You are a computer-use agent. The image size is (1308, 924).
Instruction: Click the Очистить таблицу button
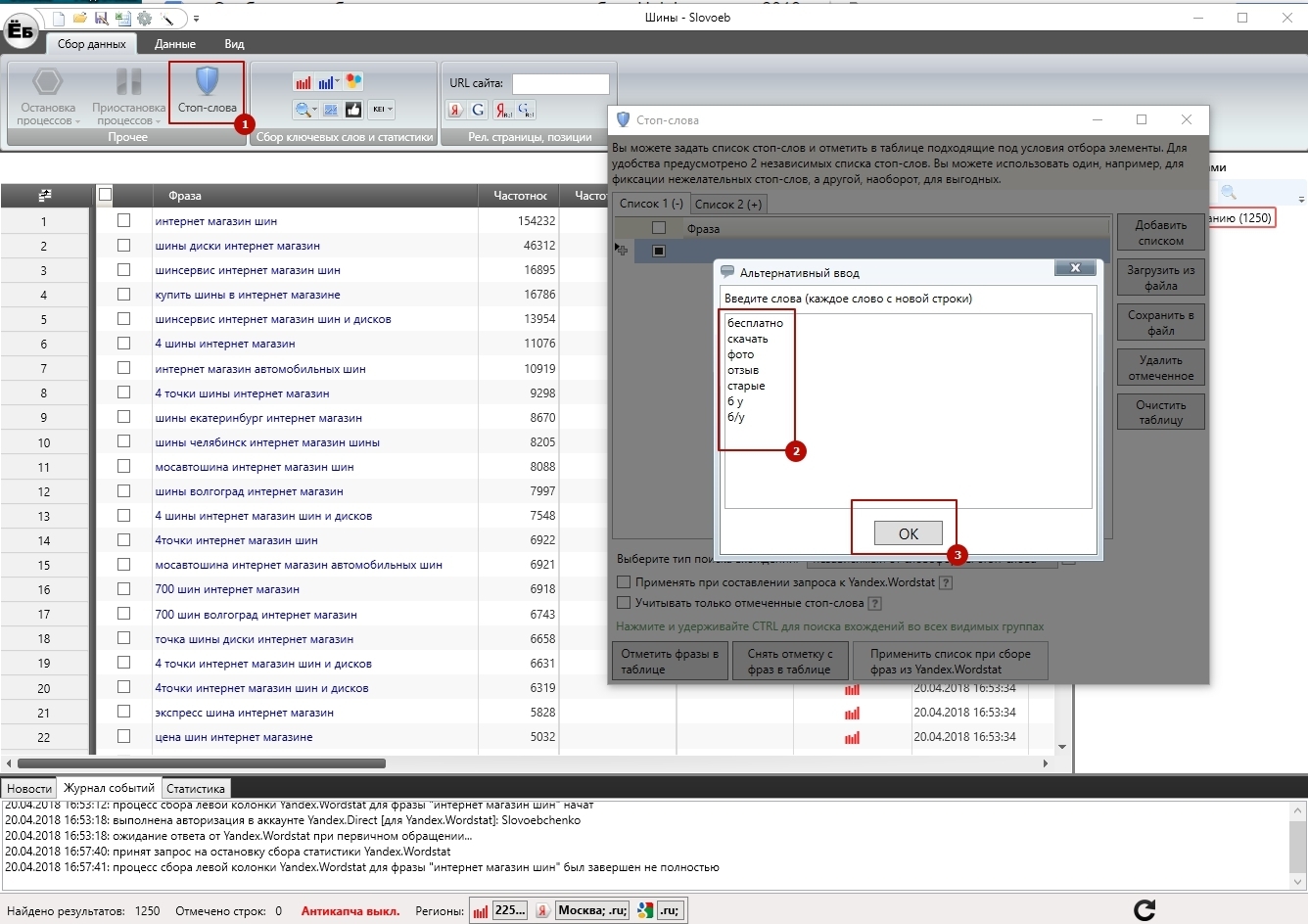(1161, 412)
